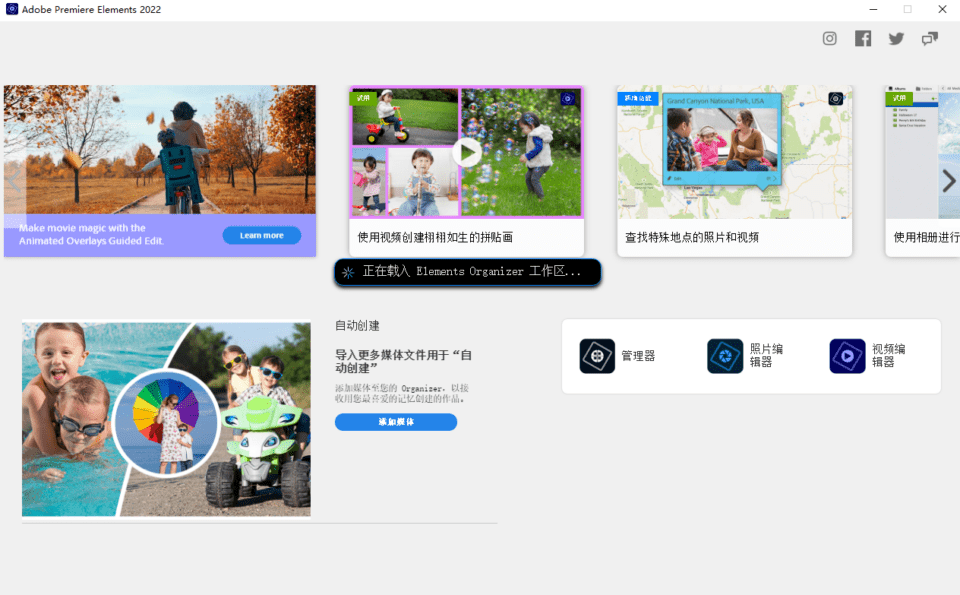Click the 视频编辑器 label
Image resolution: width=960 pixels, height=595 pixels.
[889, 356]
